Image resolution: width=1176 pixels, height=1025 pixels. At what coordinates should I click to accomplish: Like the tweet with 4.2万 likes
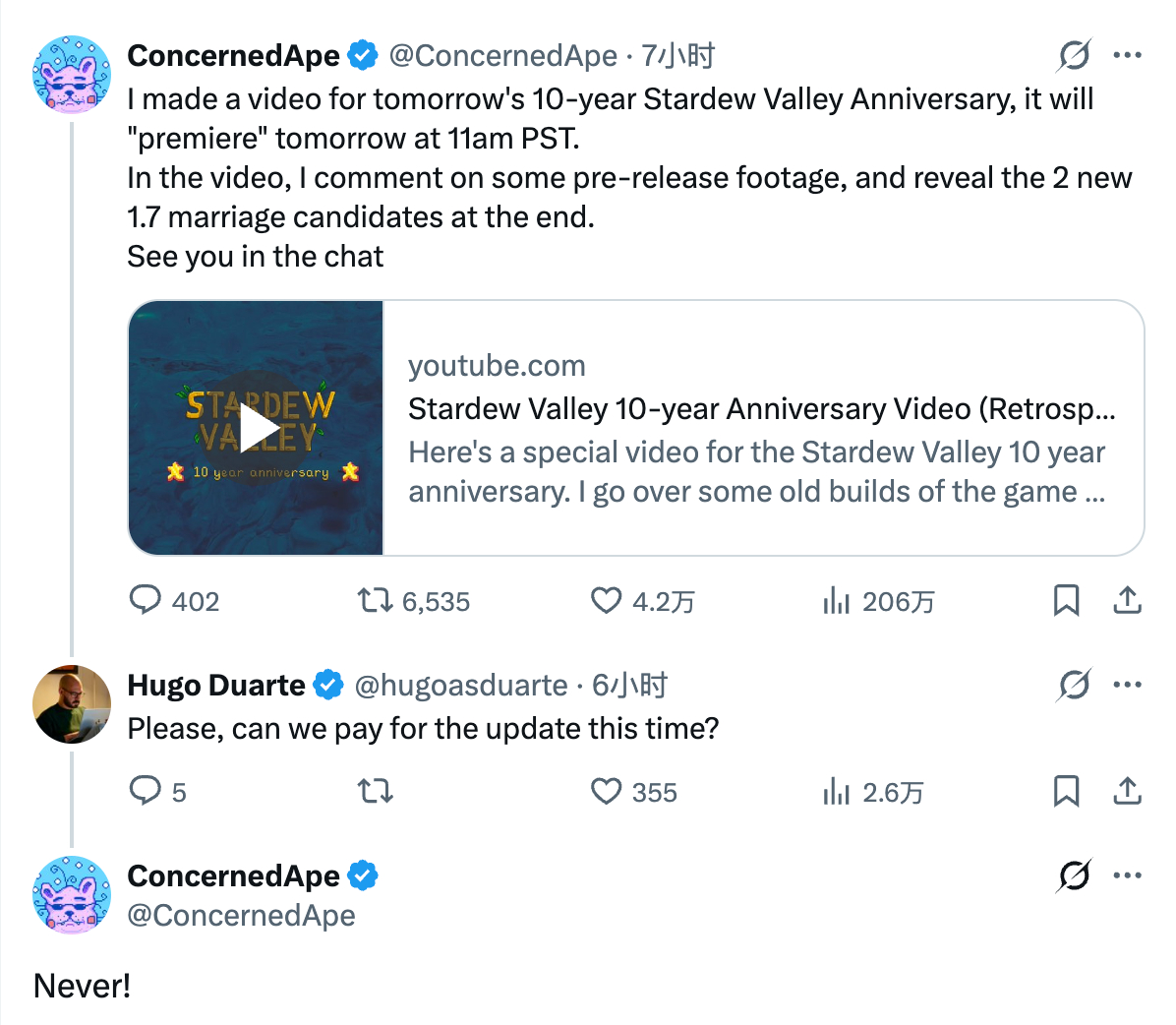coord(606,600)
